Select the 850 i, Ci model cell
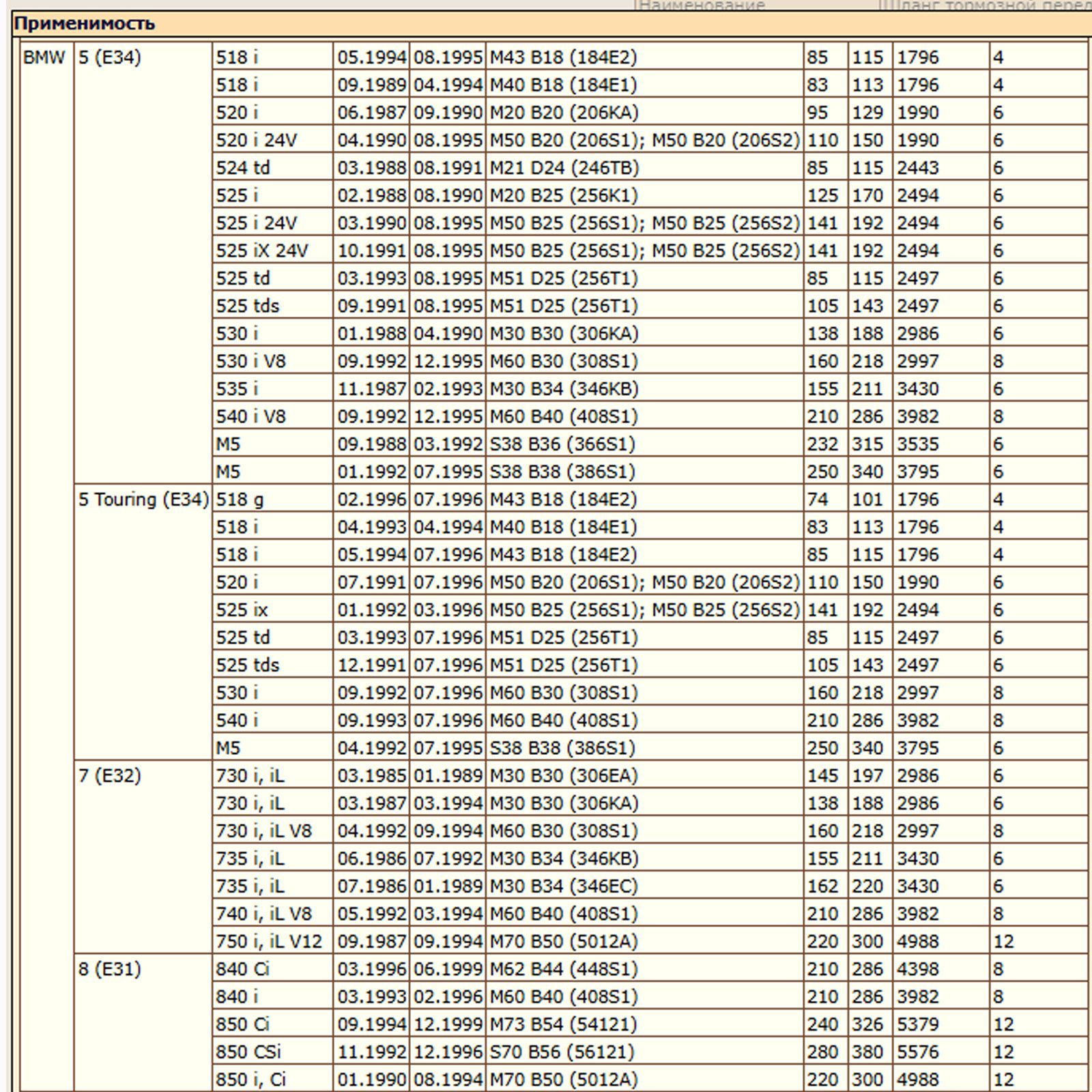The width and height of the screenshot is (1092, 1092). 251,1080
